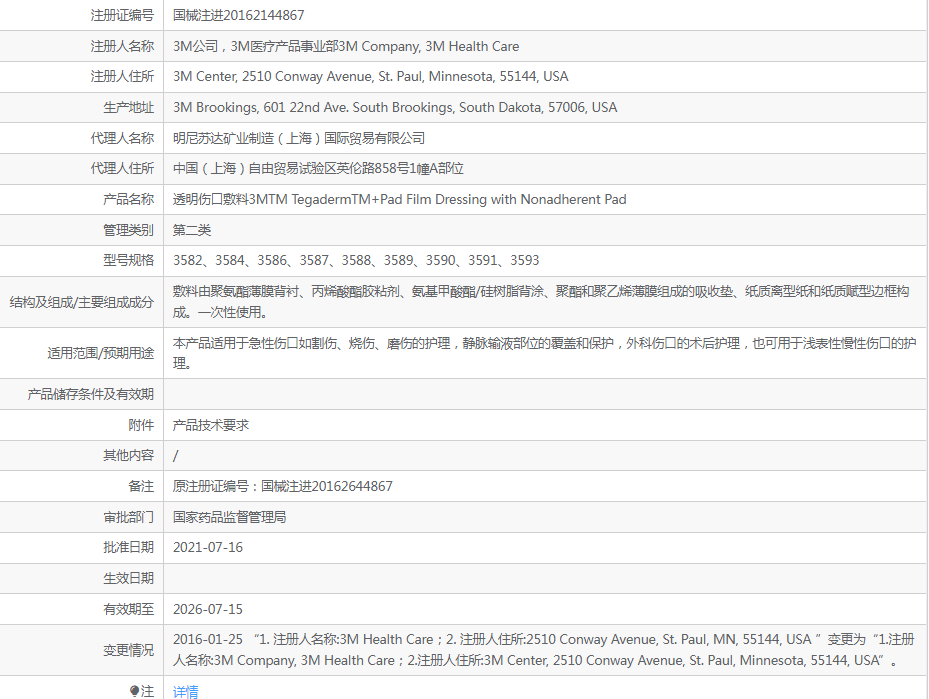Click the 3M Center St. Paul address value

pos(370,76)
